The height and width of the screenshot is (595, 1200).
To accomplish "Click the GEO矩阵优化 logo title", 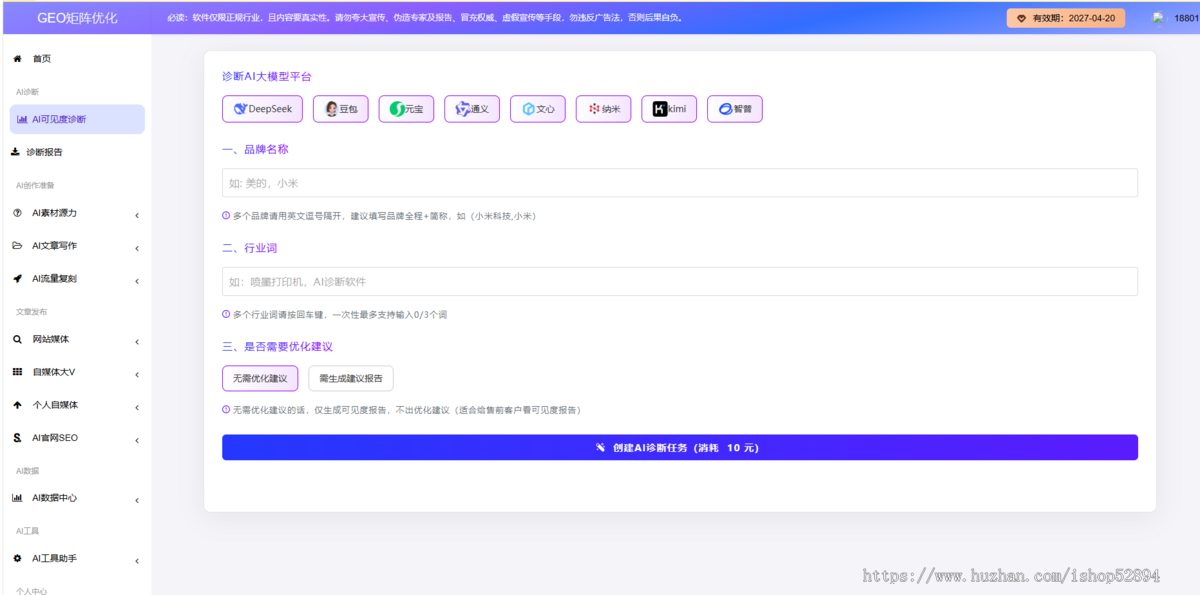I will (x=77, y=18).
